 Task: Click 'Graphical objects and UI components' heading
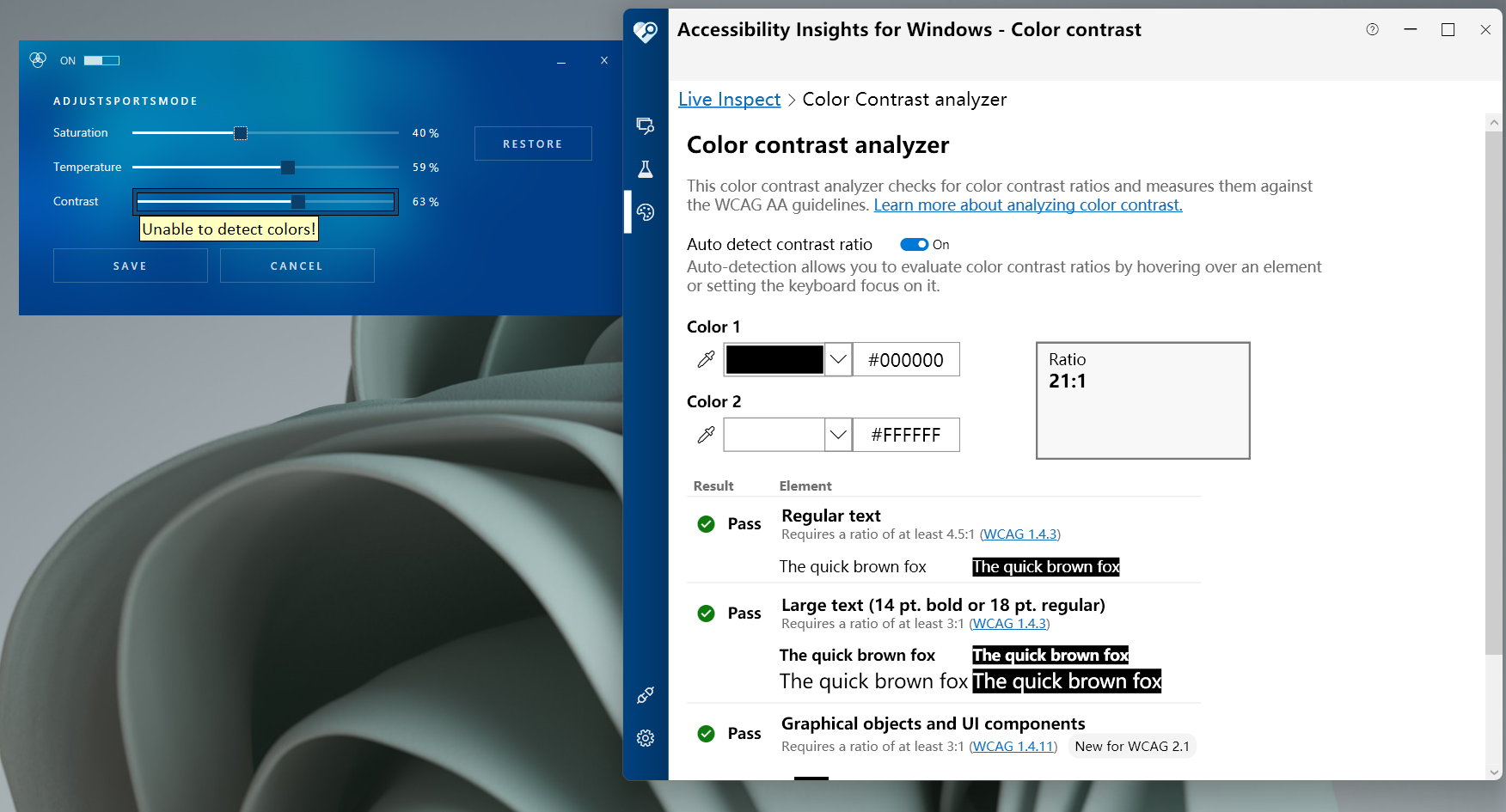(x=934, y=723)
